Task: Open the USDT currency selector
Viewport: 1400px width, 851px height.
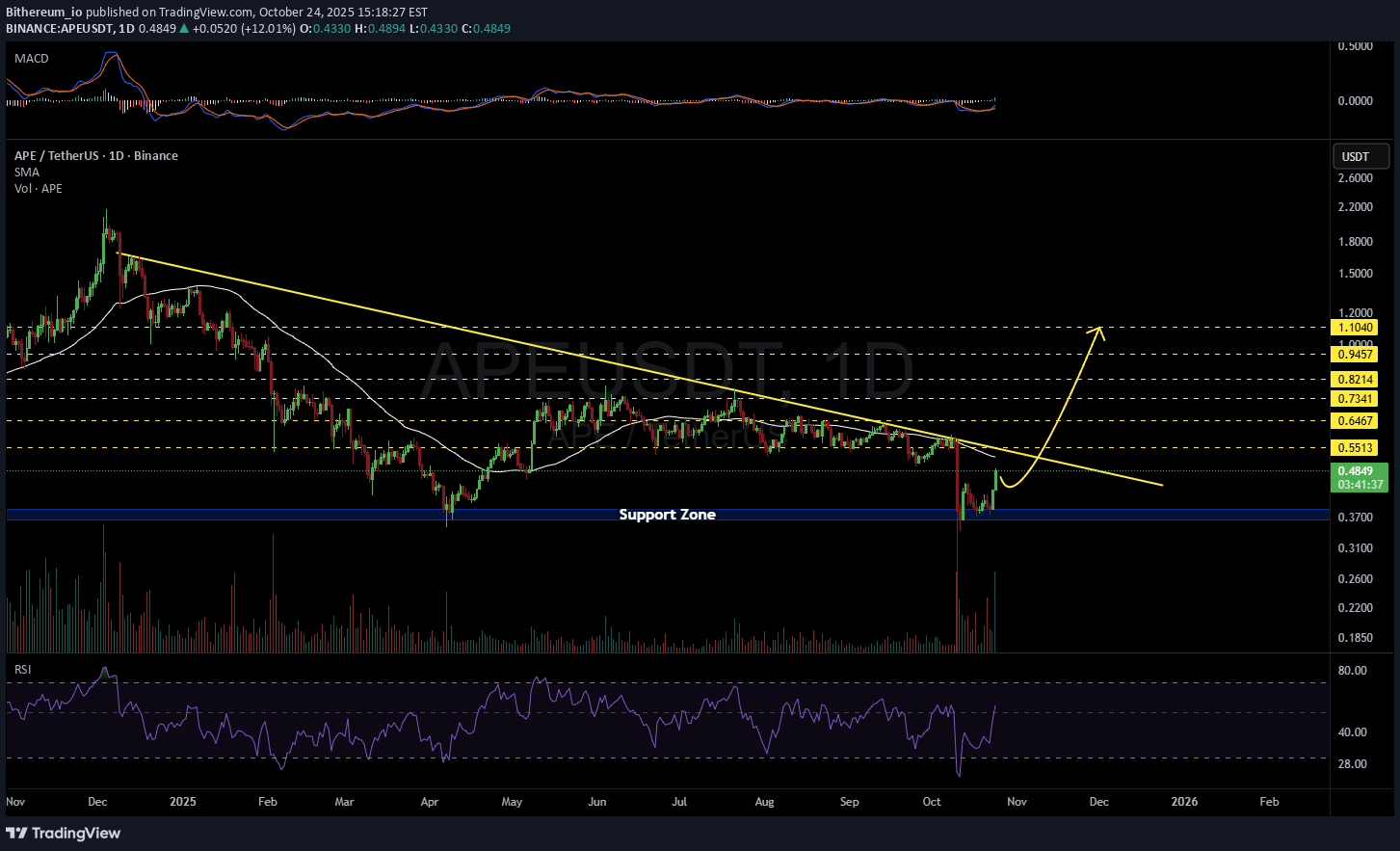Action: tap(1360, 156)
